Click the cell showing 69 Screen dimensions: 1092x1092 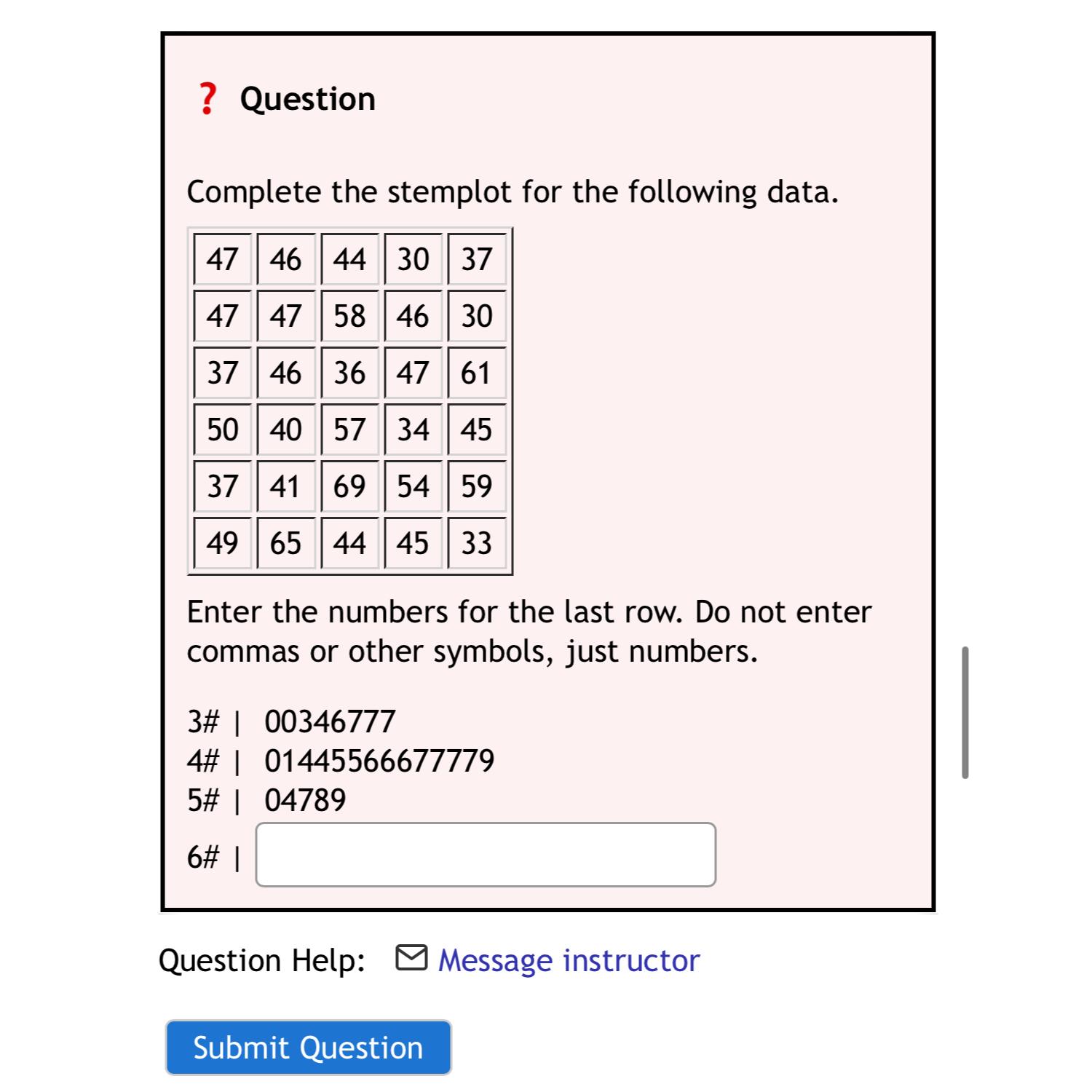coord(350,486)
